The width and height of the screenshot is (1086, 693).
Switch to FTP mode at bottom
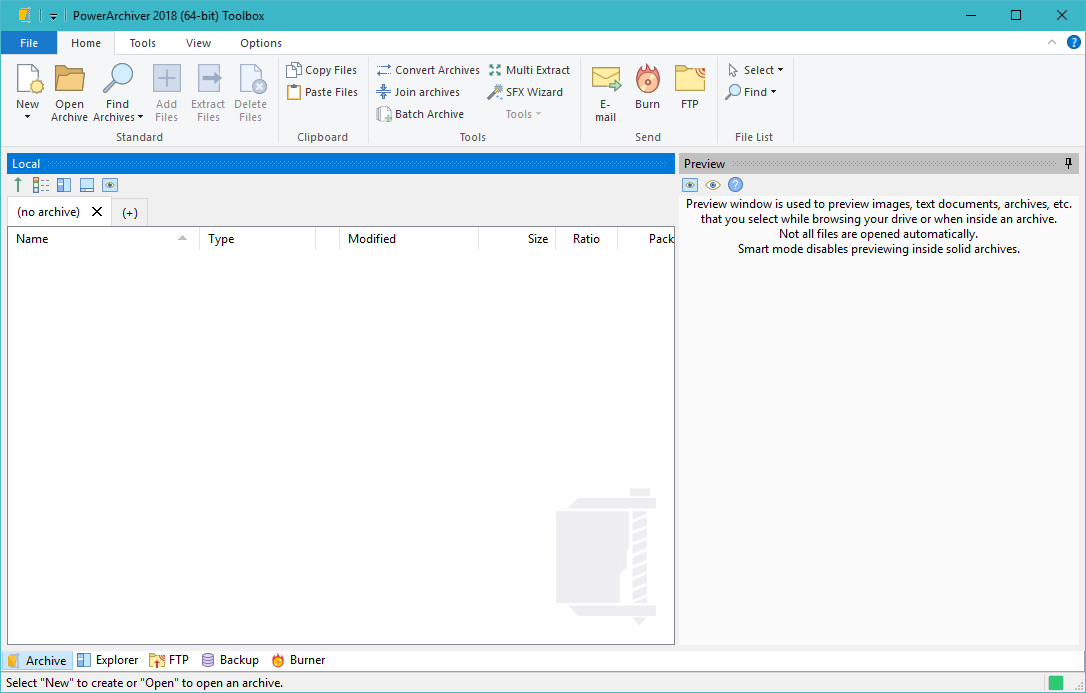(169, 660)
